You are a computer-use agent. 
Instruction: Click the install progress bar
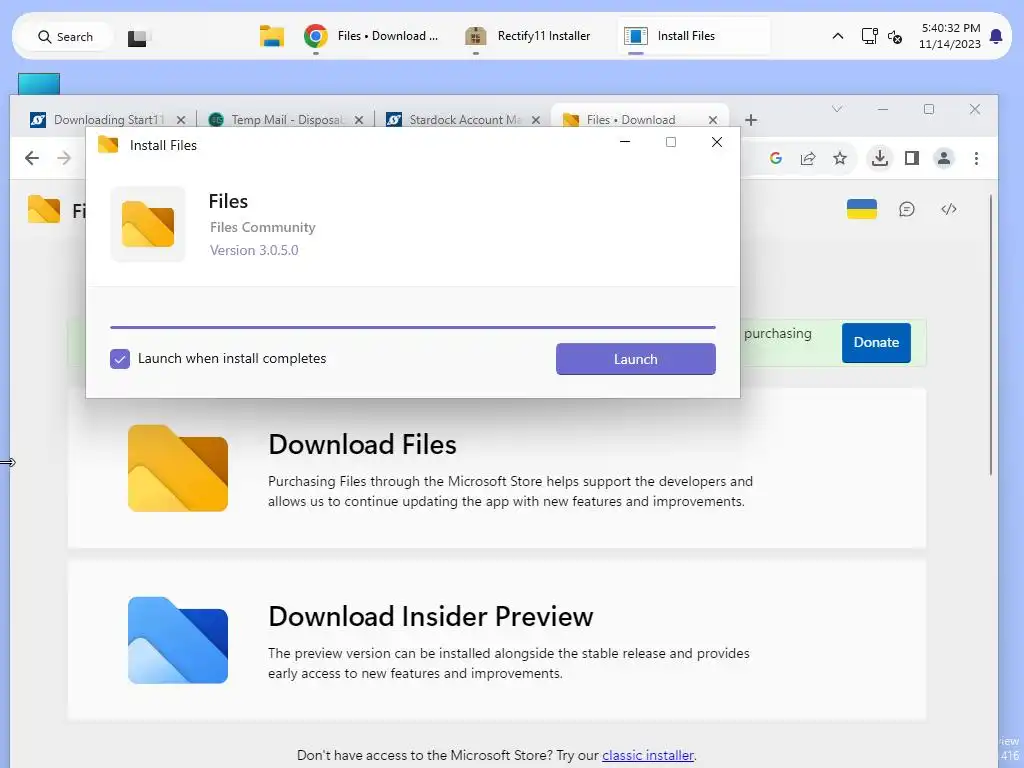(413, 327)
